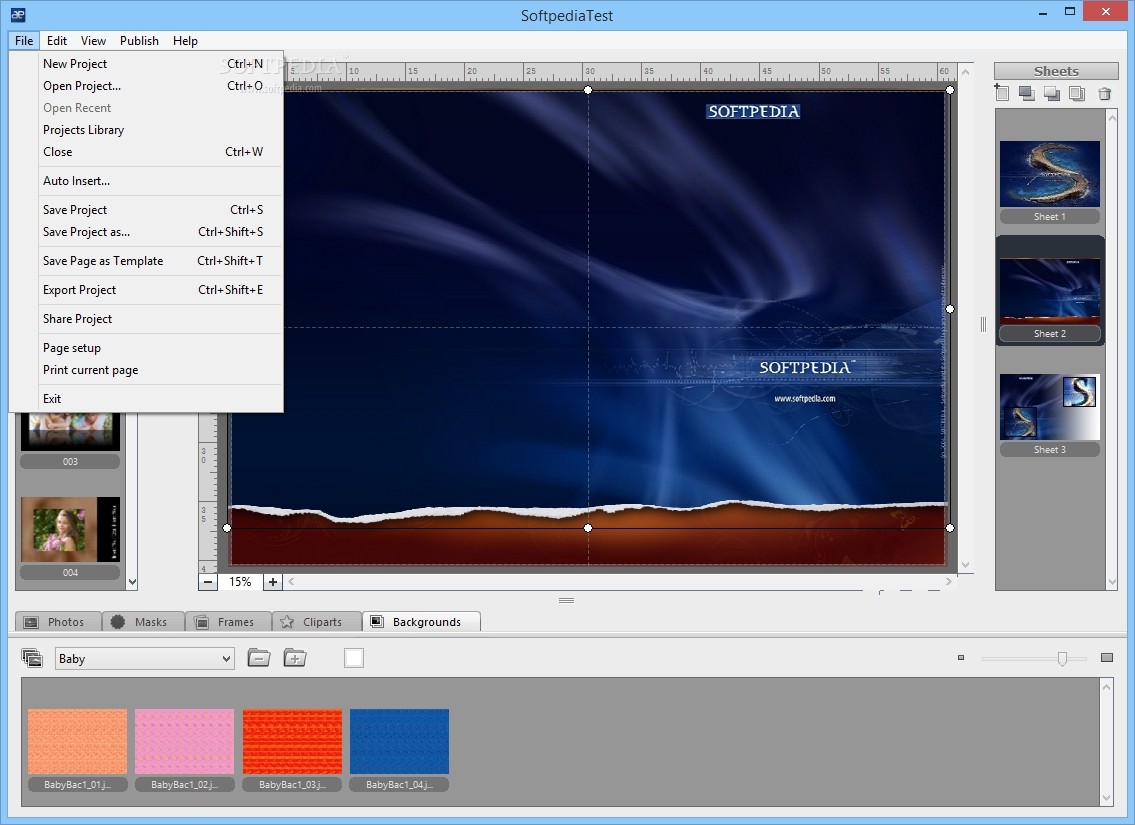
Task: Click the canvas horizontal scroll right arrow
Action: 948,581
